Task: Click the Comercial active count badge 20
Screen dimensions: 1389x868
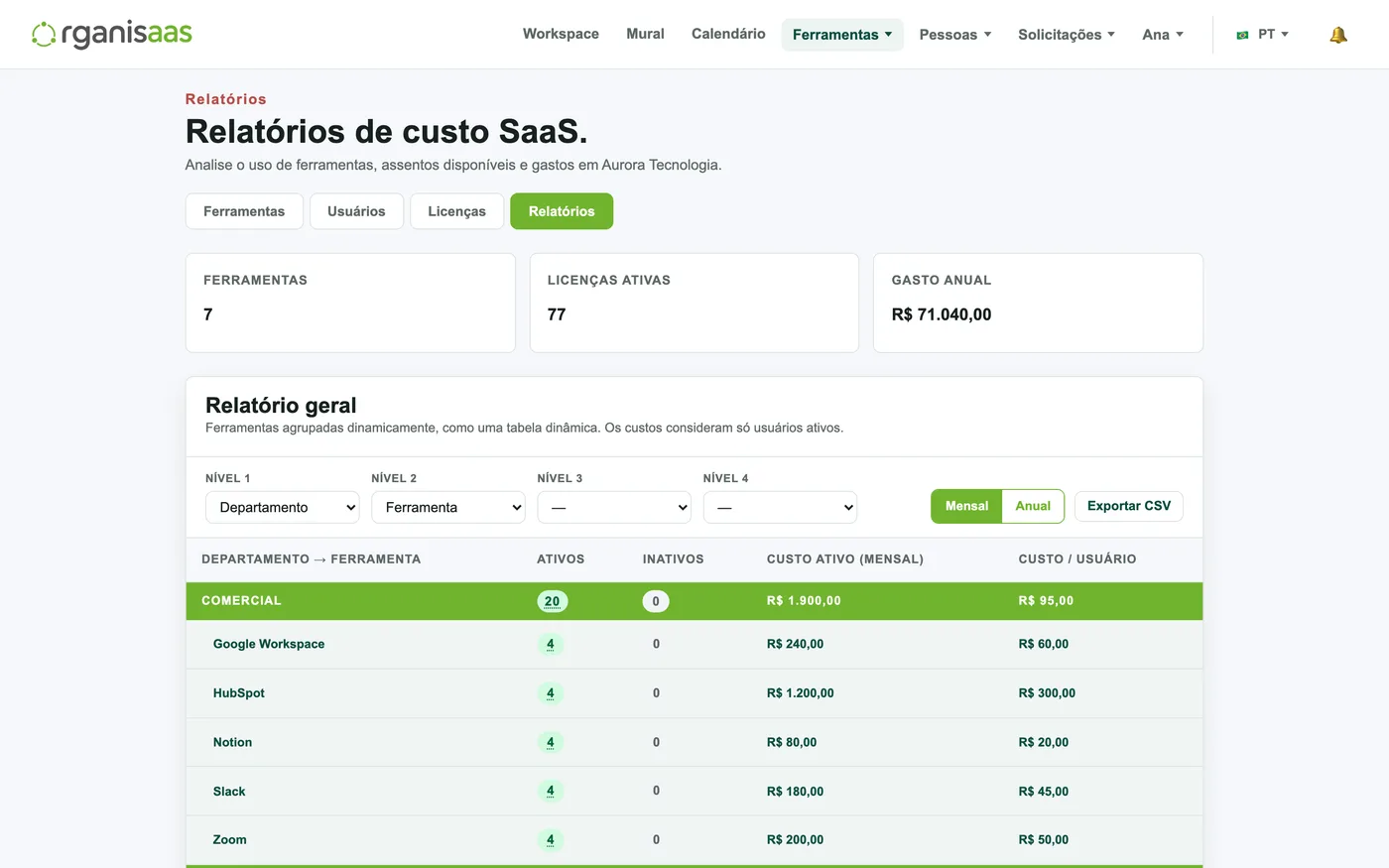Action: 553,601
